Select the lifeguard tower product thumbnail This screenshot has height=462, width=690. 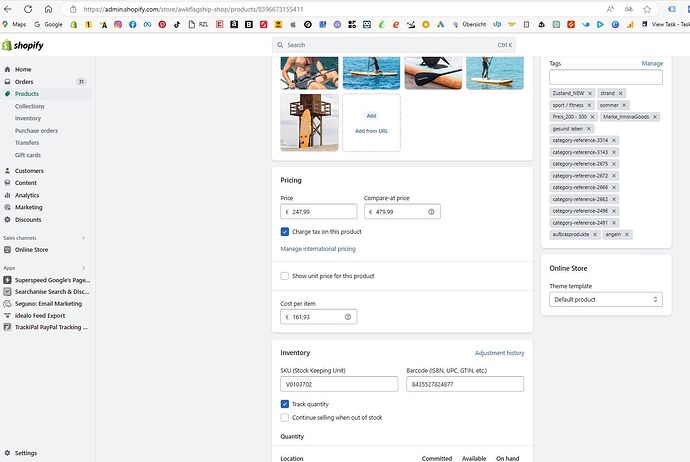[x=309, y=122]
